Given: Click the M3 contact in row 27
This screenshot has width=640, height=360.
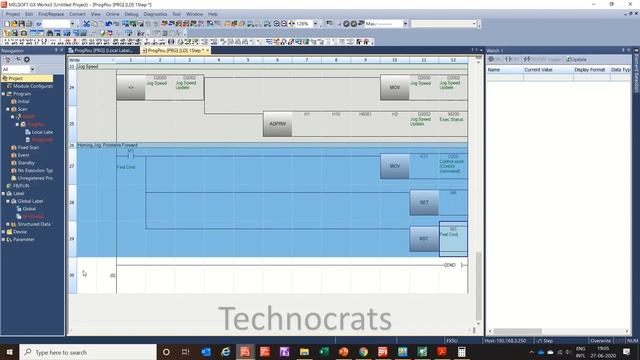Looking at the screenshot, I should [131, 156].
